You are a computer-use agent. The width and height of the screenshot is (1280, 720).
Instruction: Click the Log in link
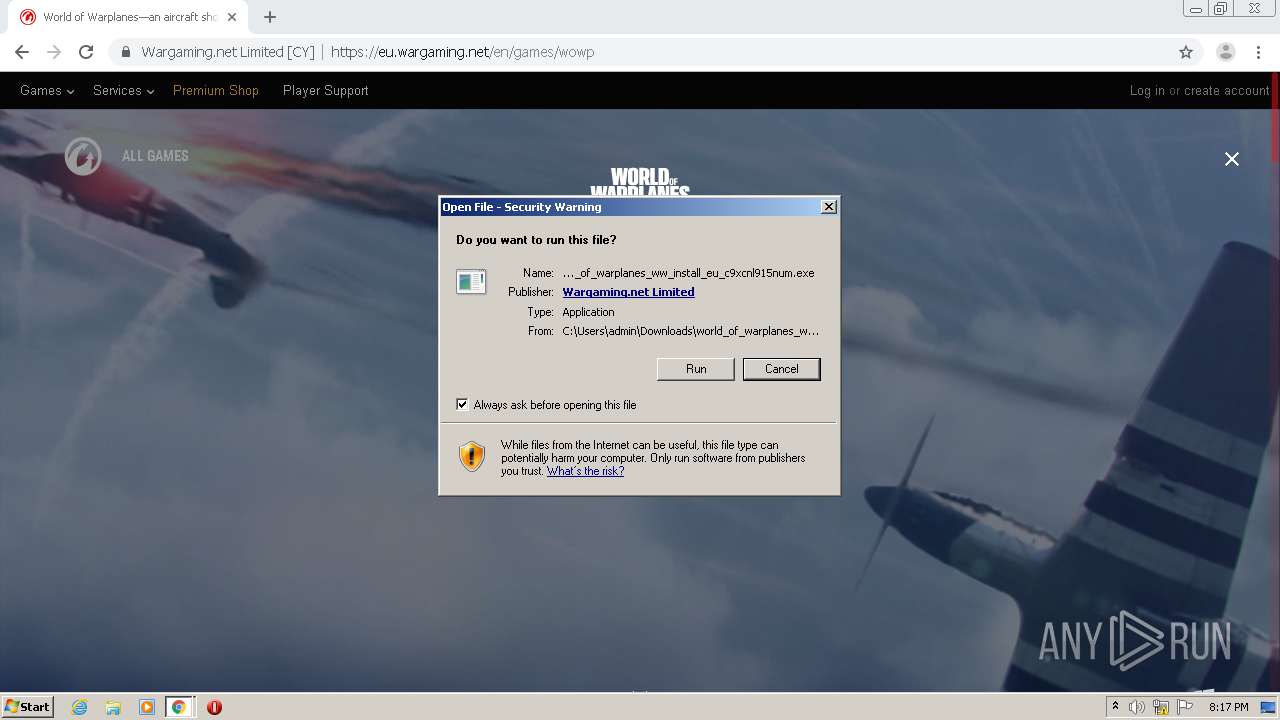click(x=1147, y=90)
